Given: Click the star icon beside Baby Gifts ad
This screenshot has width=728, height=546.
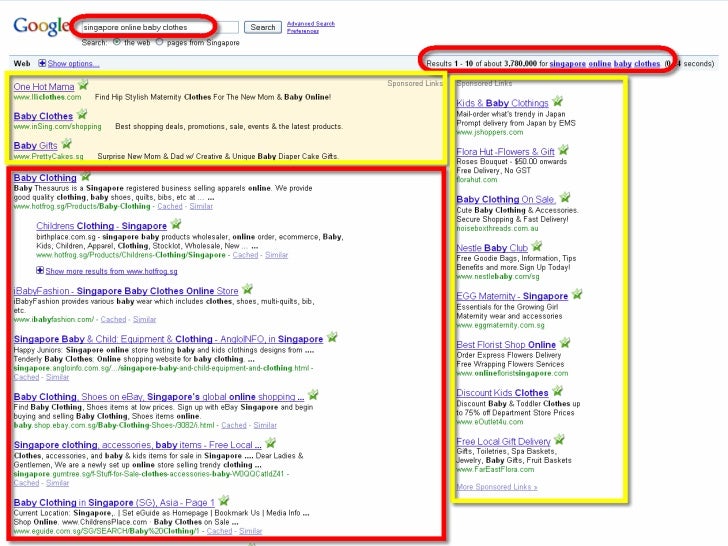Looking at the screenshot, I should (x=66, y=144).
